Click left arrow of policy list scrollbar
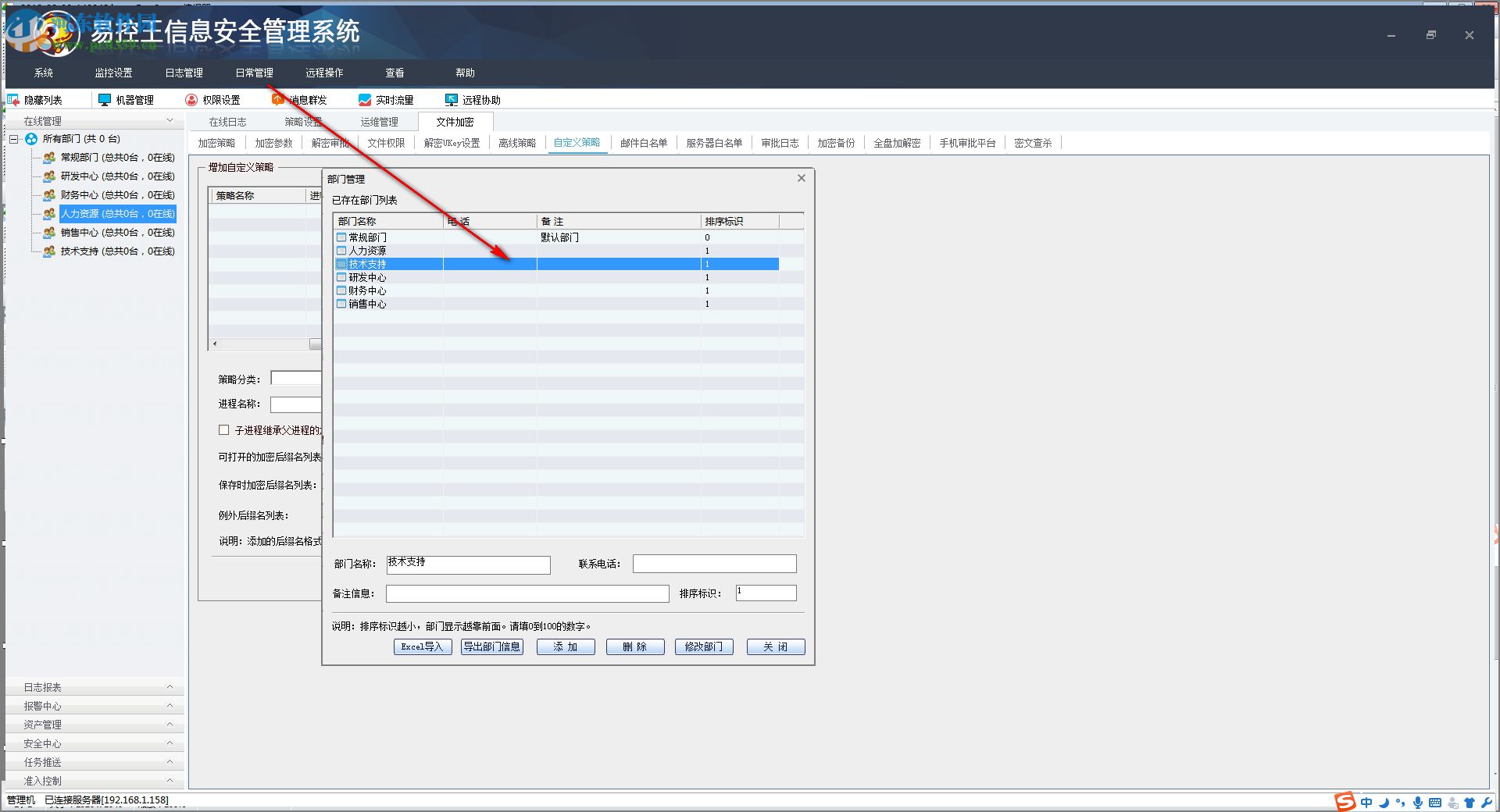 pyautogui.click(x=215, y=344)
